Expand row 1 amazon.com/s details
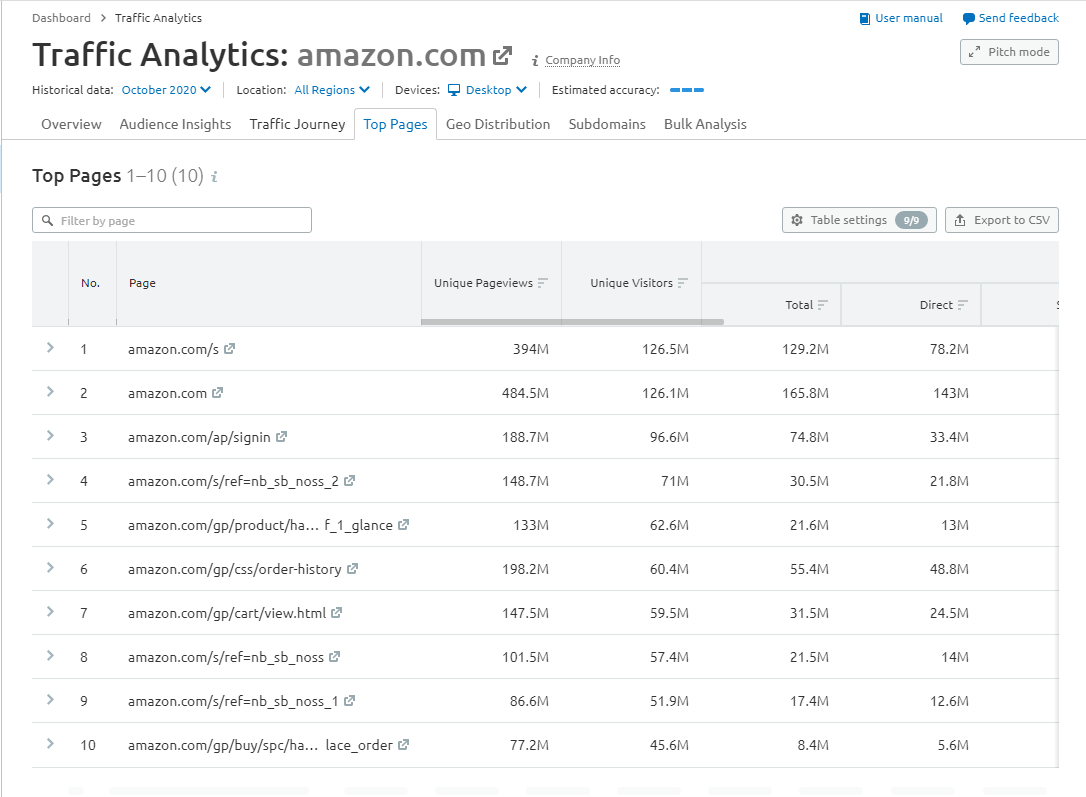Image resolution: width=1086 pixels, height=797 pixels. pyautogui.click(x=50, y=348)
